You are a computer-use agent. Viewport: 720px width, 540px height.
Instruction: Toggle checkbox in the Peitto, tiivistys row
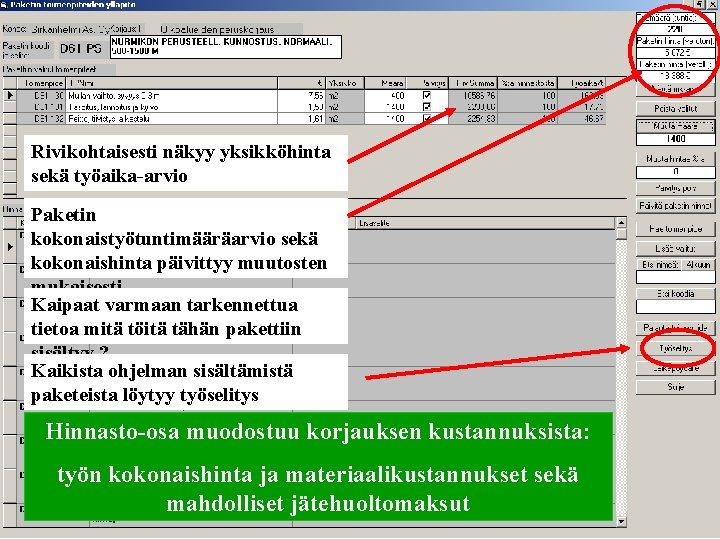point(427,118)
